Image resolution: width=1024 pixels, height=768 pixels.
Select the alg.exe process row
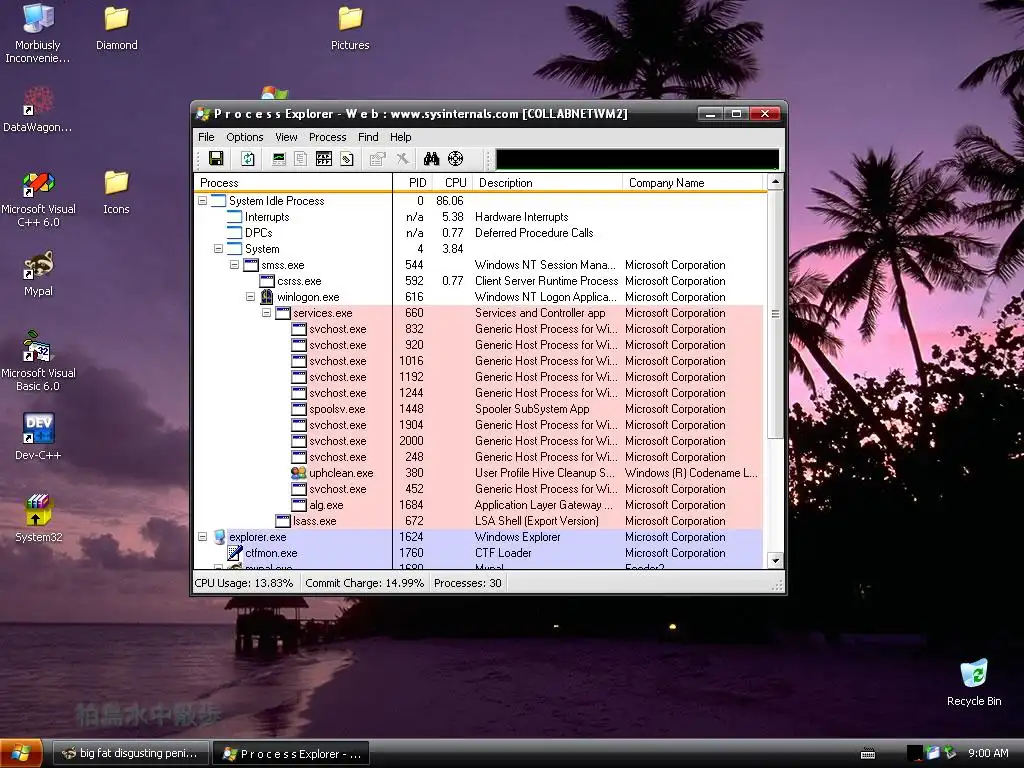479,505
